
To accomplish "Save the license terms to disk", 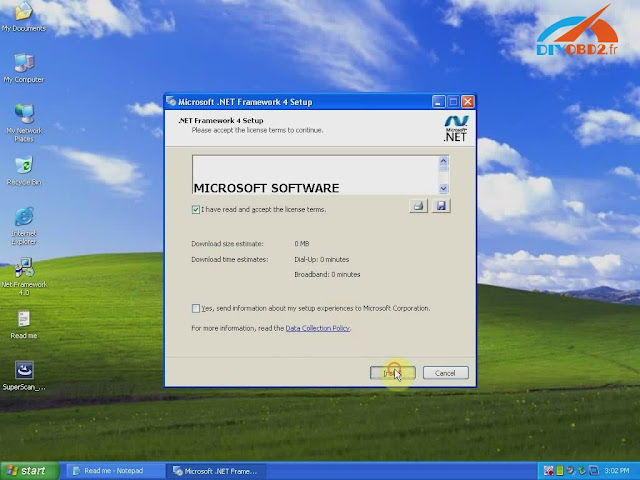I will point(441,206).
